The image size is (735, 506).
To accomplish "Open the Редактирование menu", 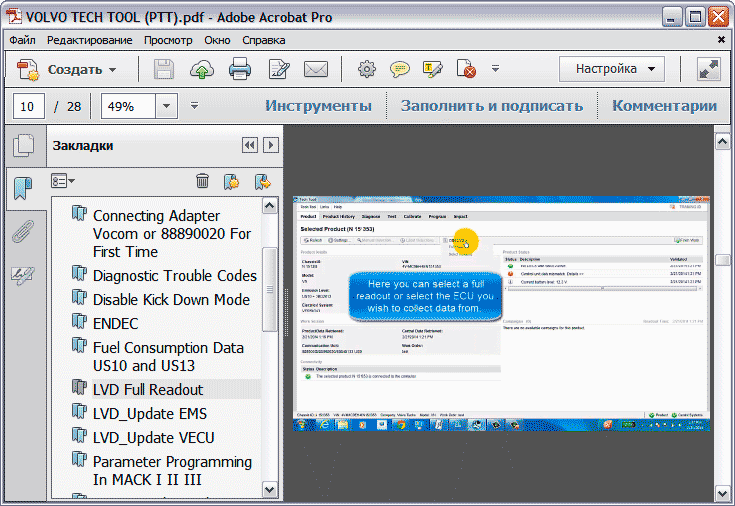I will 89,40.
